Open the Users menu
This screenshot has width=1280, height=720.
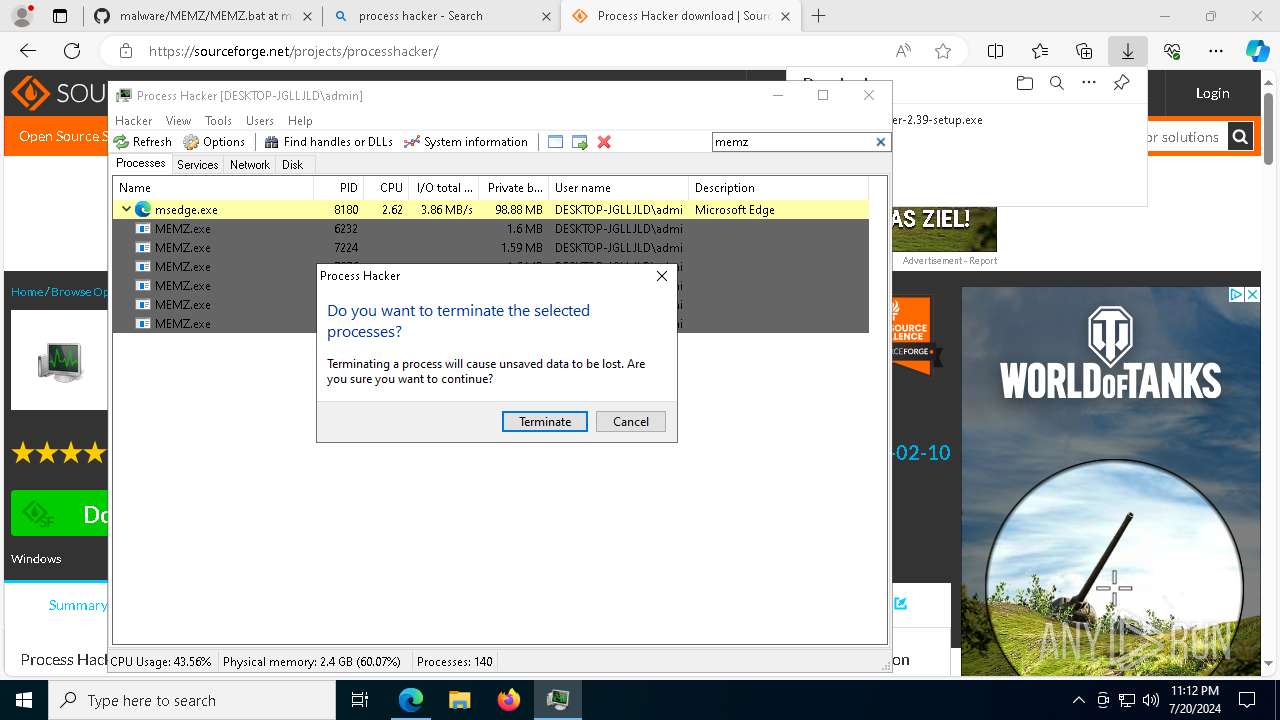click(260, 120)
